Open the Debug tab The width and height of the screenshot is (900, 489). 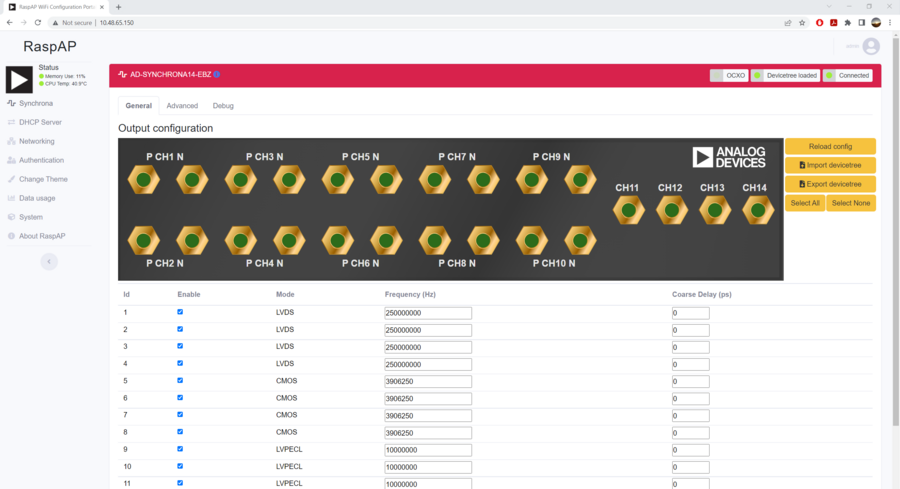(223, 105)
